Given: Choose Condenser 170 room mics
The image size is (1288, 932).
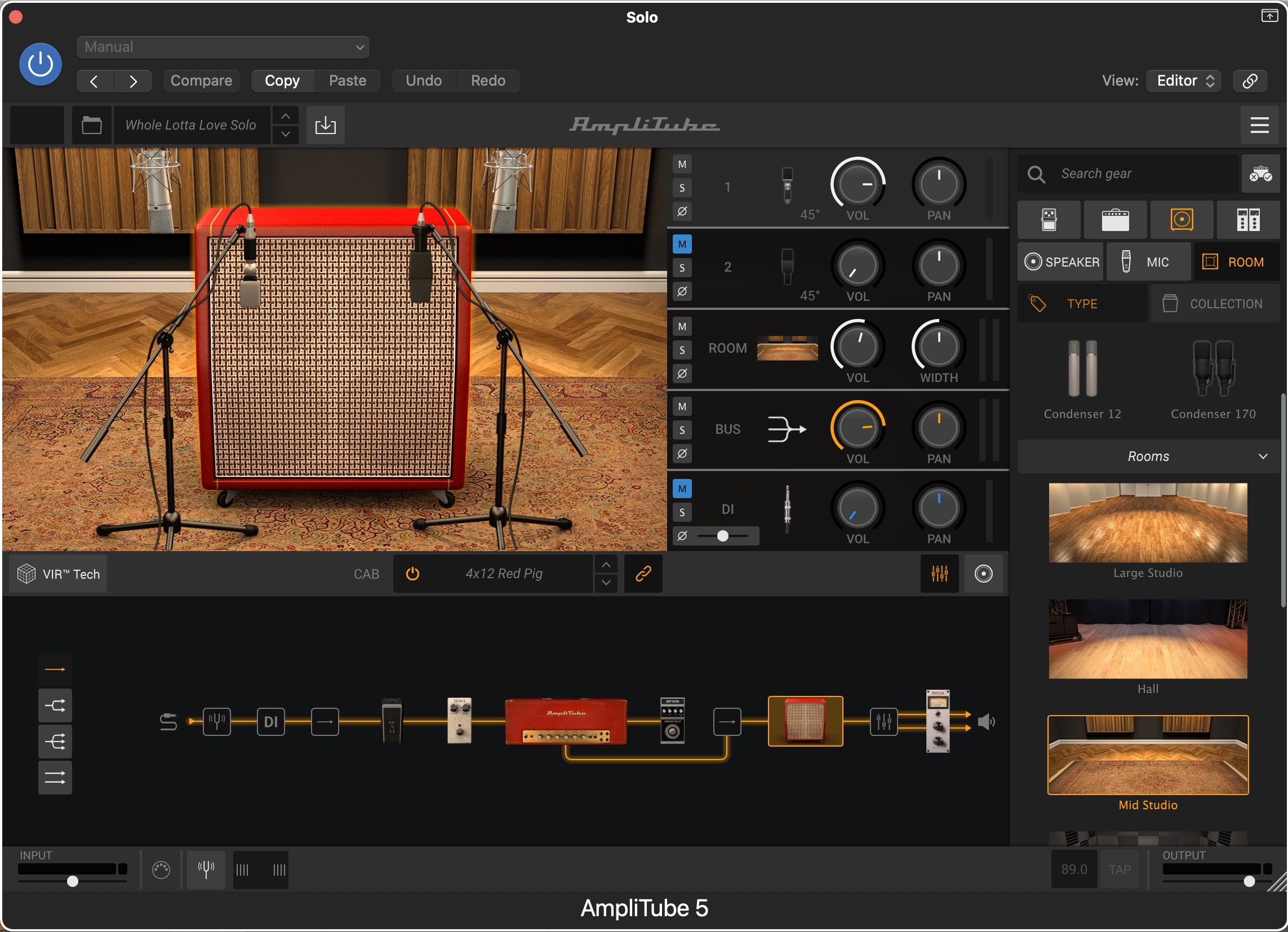Looking at the screenshot, I should pos(1213,379).
